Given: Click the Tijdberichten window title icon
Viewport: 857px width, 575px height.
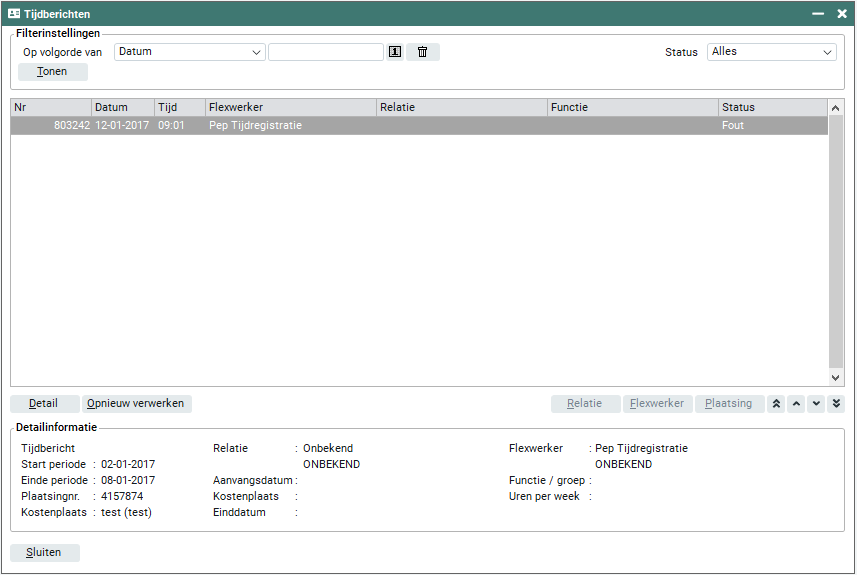Looking at the screenshot, I should coord(14,14).
